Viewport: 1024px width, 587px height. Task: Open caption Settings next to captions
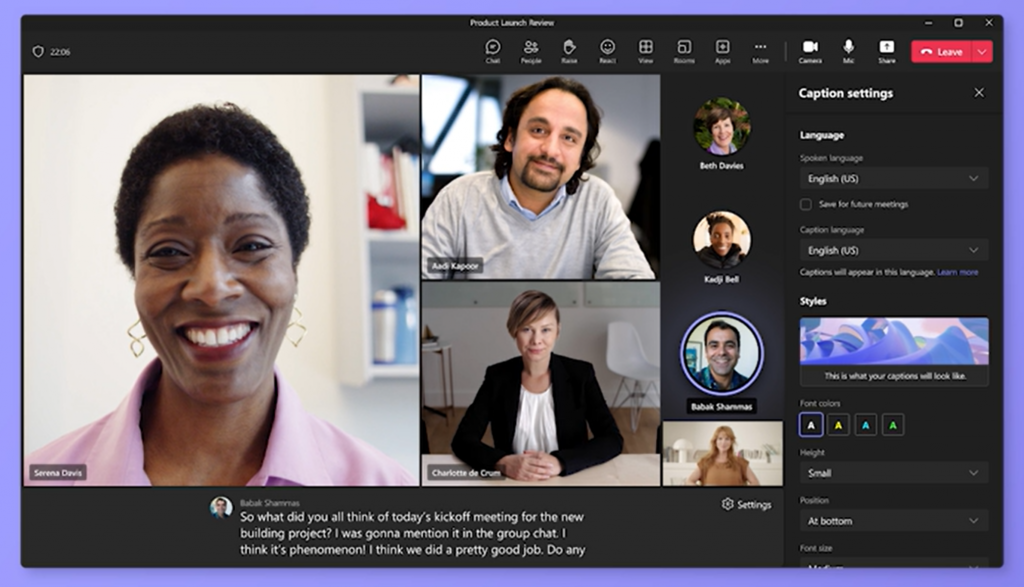(747, 505)
